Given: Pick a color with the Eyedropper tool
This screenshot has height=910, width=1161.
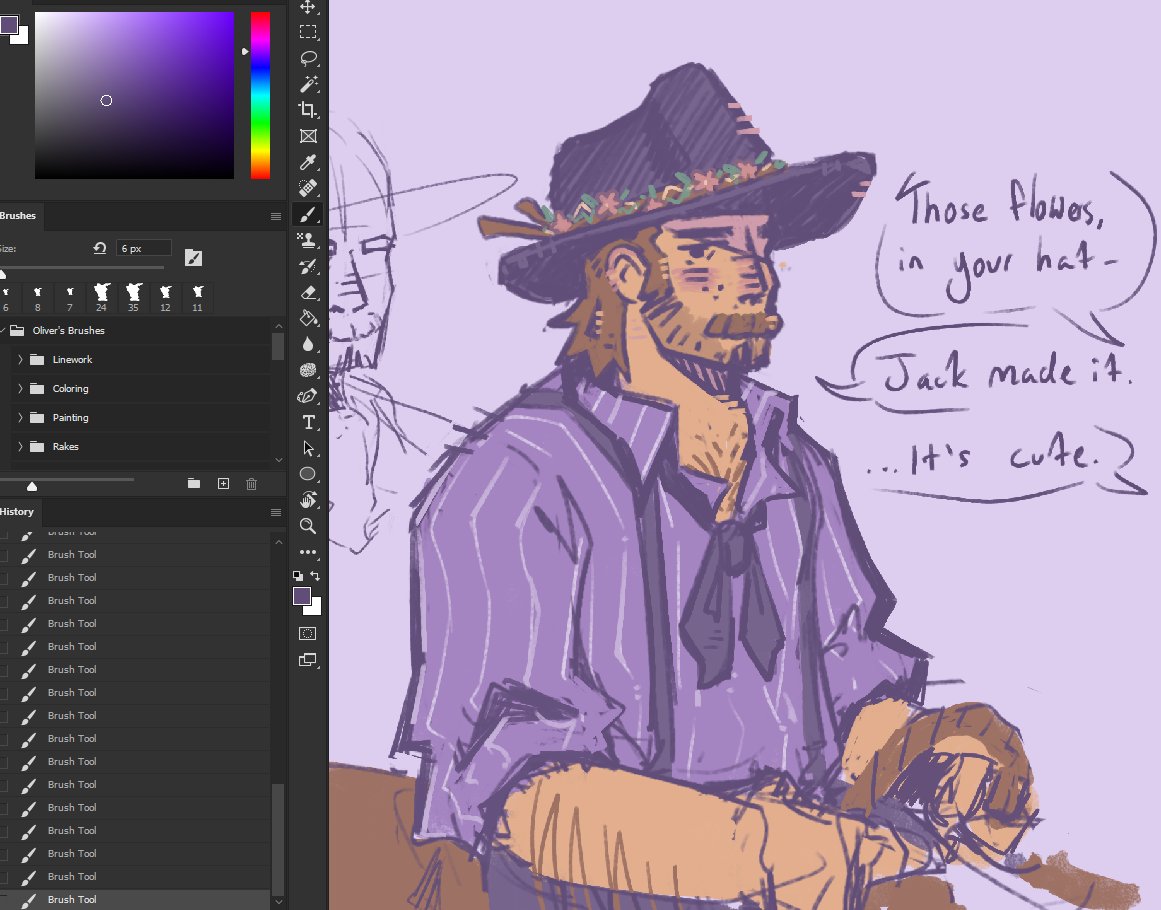Looking at the screenshot, I should click(x=309, y=161).
